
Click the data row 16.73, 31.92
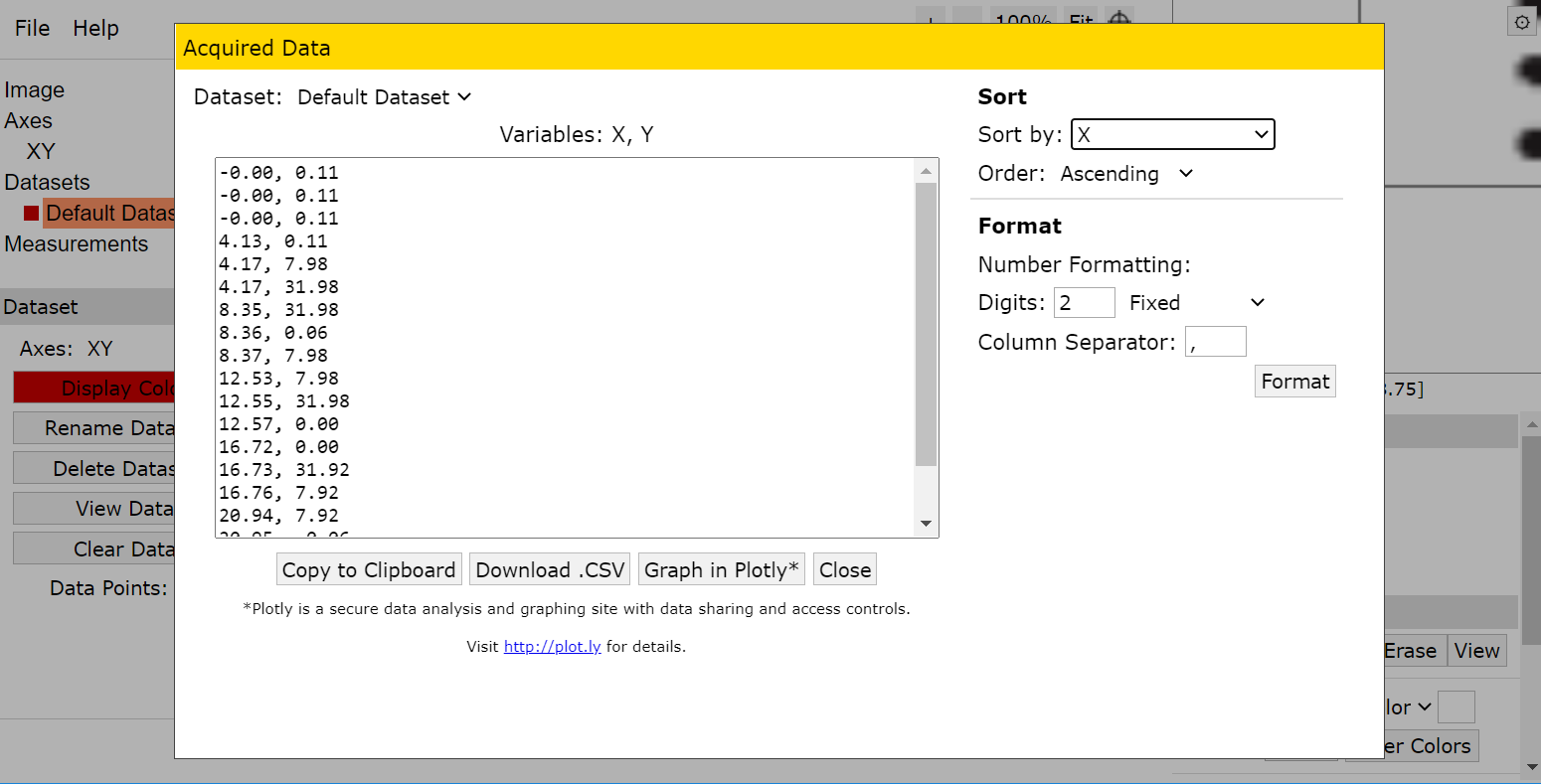pyautogui.click(x=284, y=469)
